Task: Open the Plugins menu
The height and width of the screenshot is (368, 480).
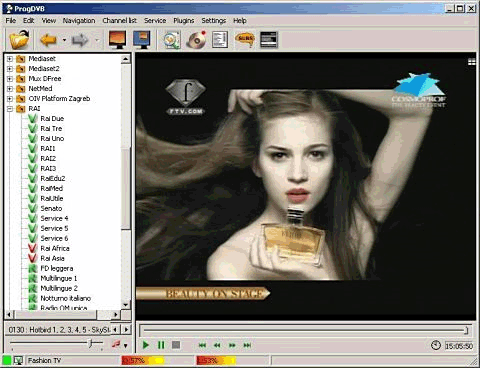Action: pyautogui.click(x=184, y=21)
